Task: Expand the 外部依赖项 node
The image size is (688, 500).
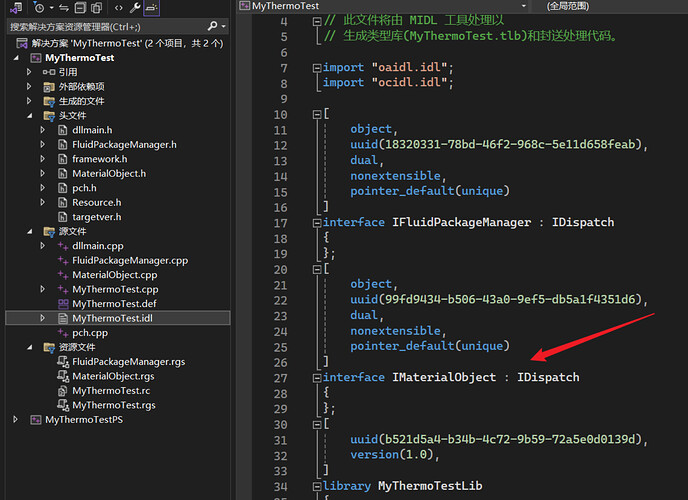Action: point(29,86)
